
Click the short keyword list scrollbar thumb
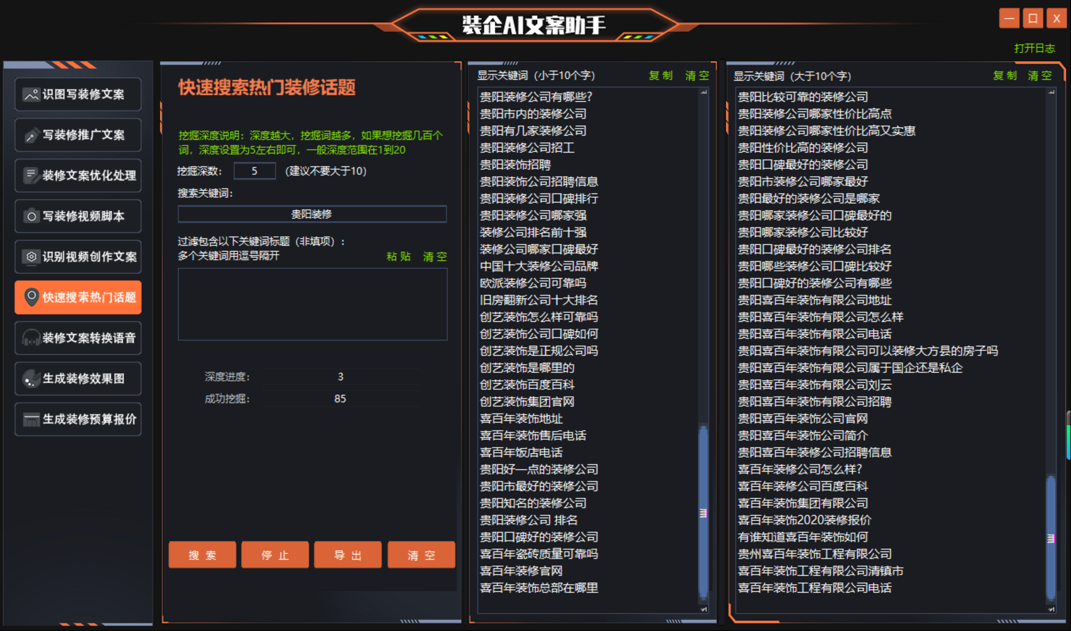[704, 512]
